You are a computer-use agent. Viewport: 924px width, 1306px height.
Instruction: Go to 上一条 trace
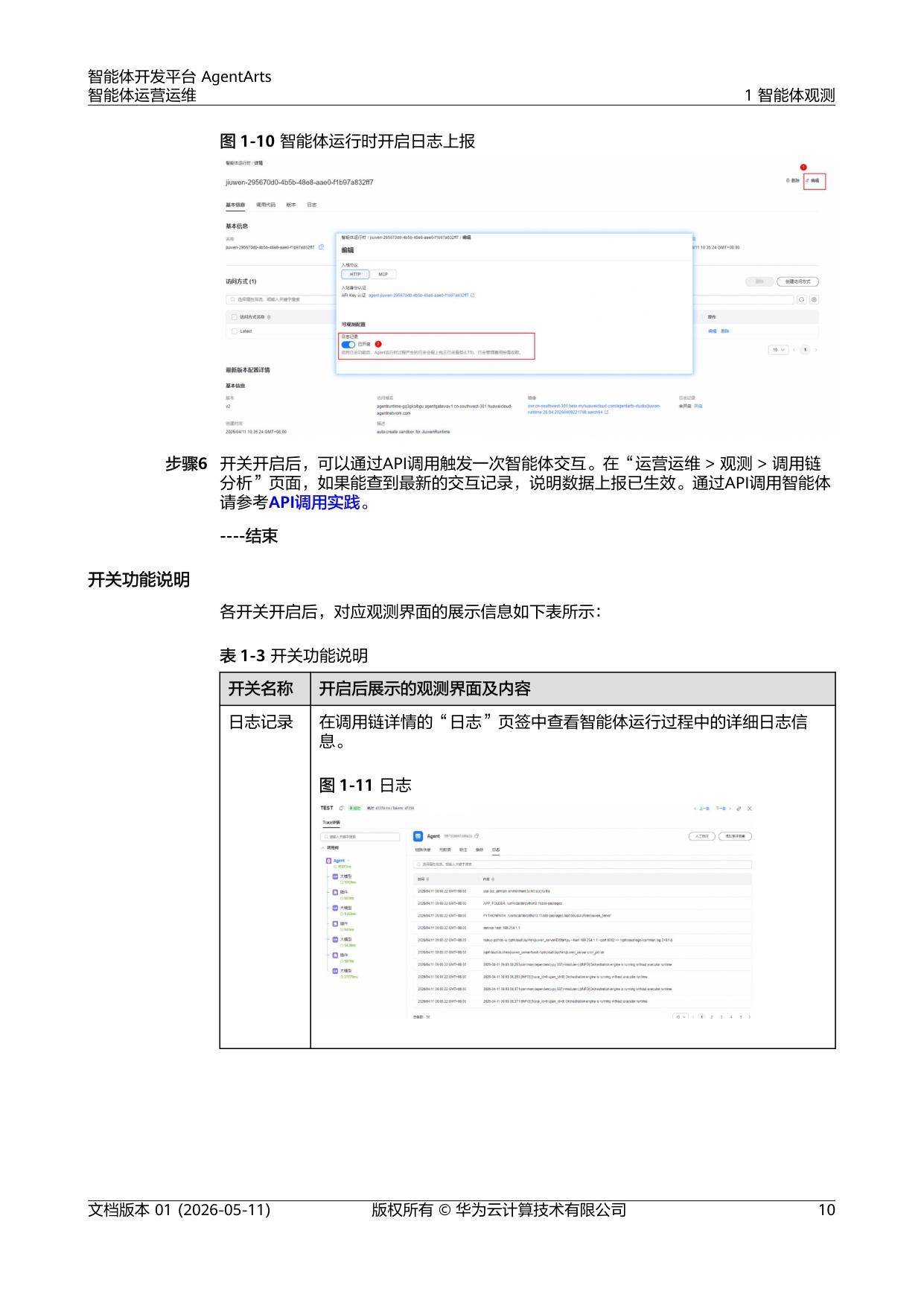702,808
